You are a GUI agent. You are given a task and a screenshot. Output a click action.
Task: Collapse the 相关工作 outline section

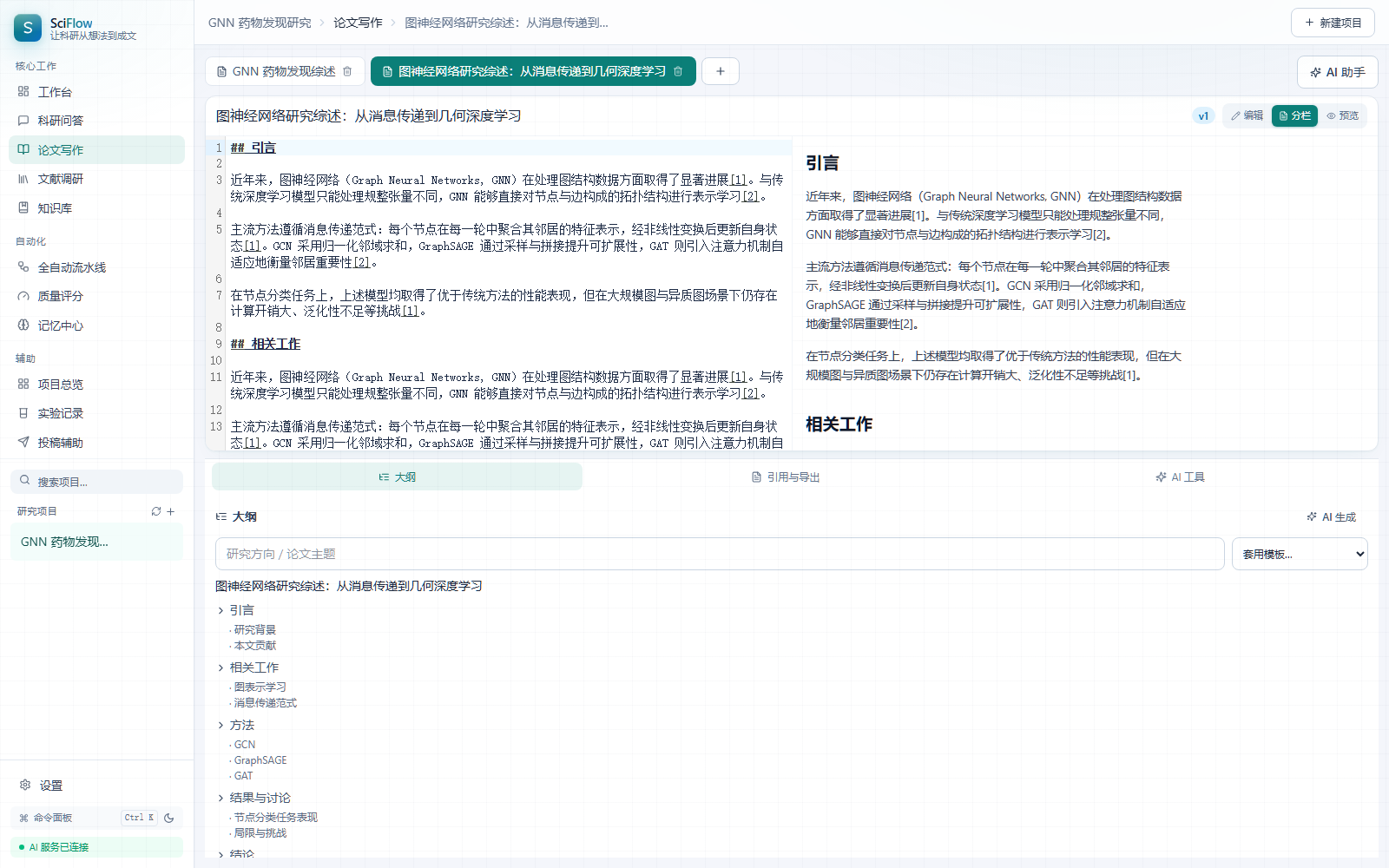[x=221, y=668]
